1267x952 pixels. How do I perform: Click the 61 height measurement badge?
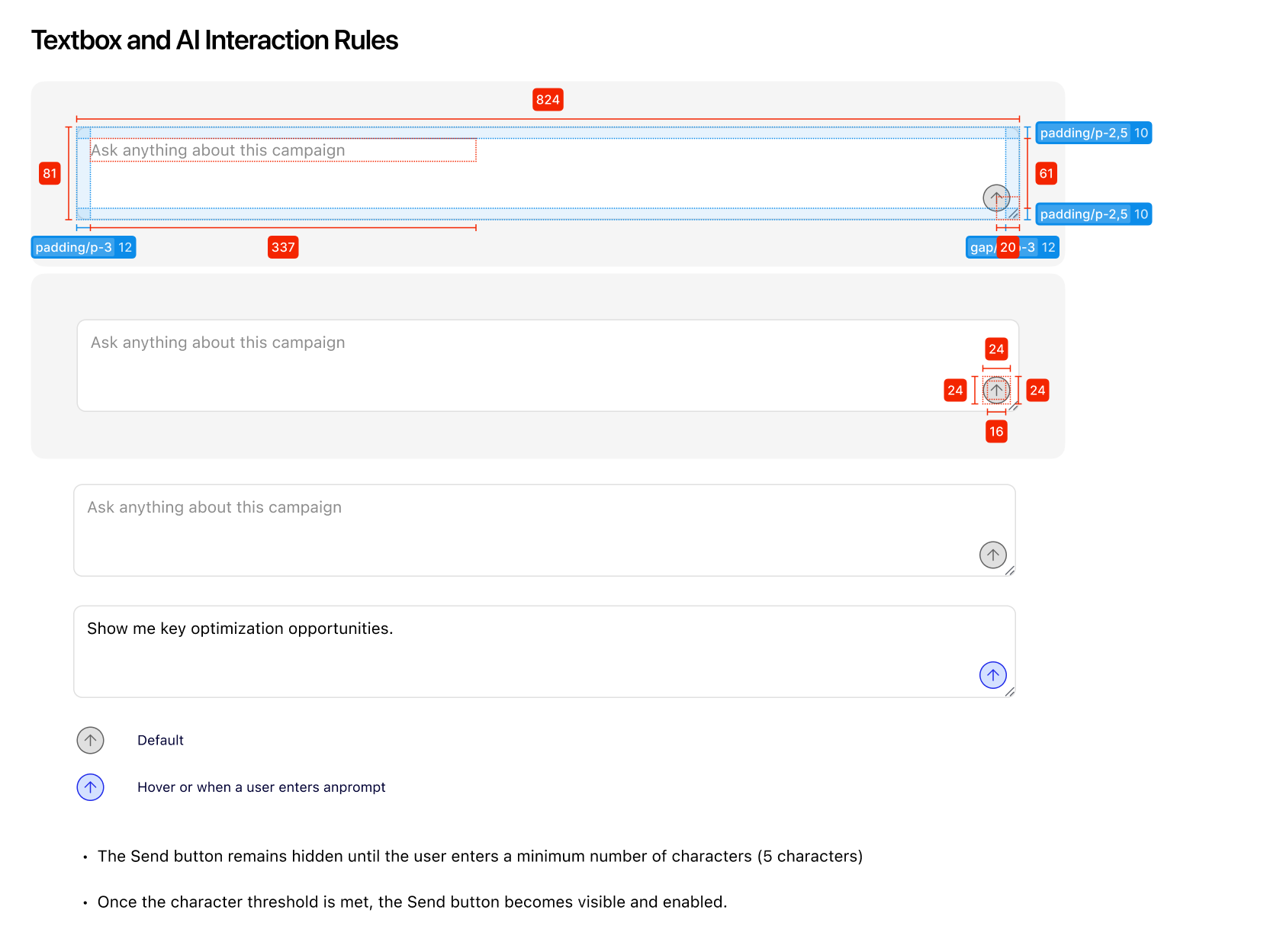coord(1045,174)
